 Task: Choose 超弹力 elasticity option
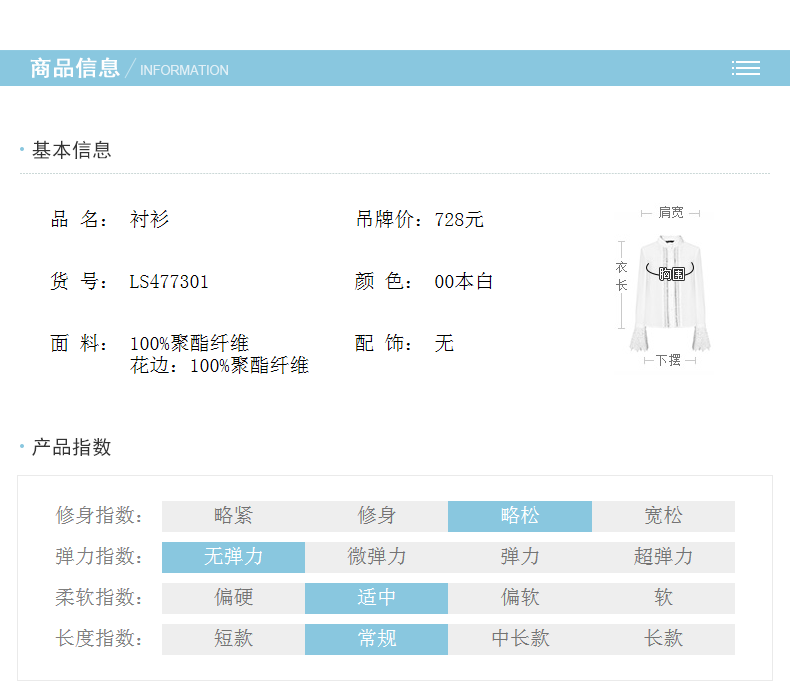(x=663, y=557)
